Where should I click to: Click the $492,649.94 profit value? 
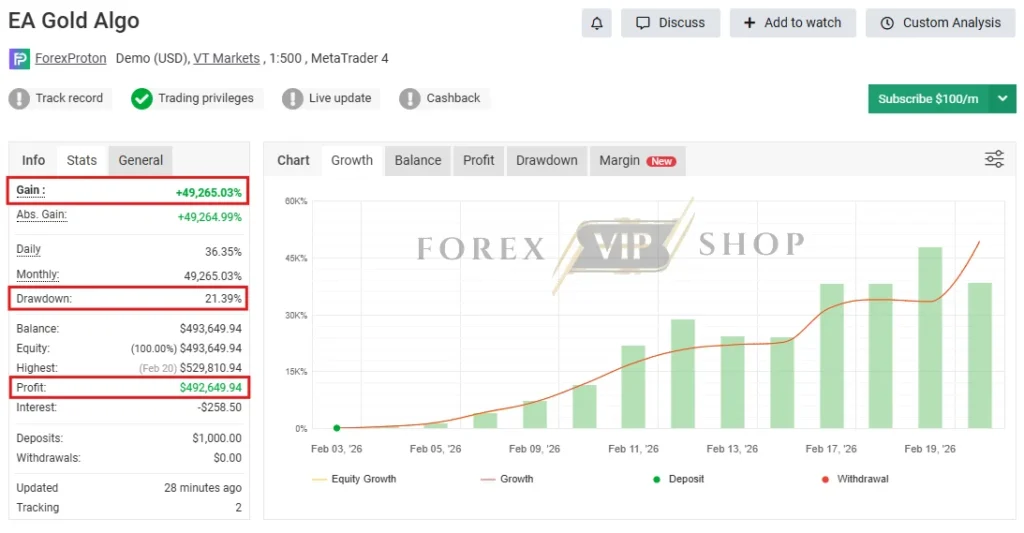click(x=211, y=387)
